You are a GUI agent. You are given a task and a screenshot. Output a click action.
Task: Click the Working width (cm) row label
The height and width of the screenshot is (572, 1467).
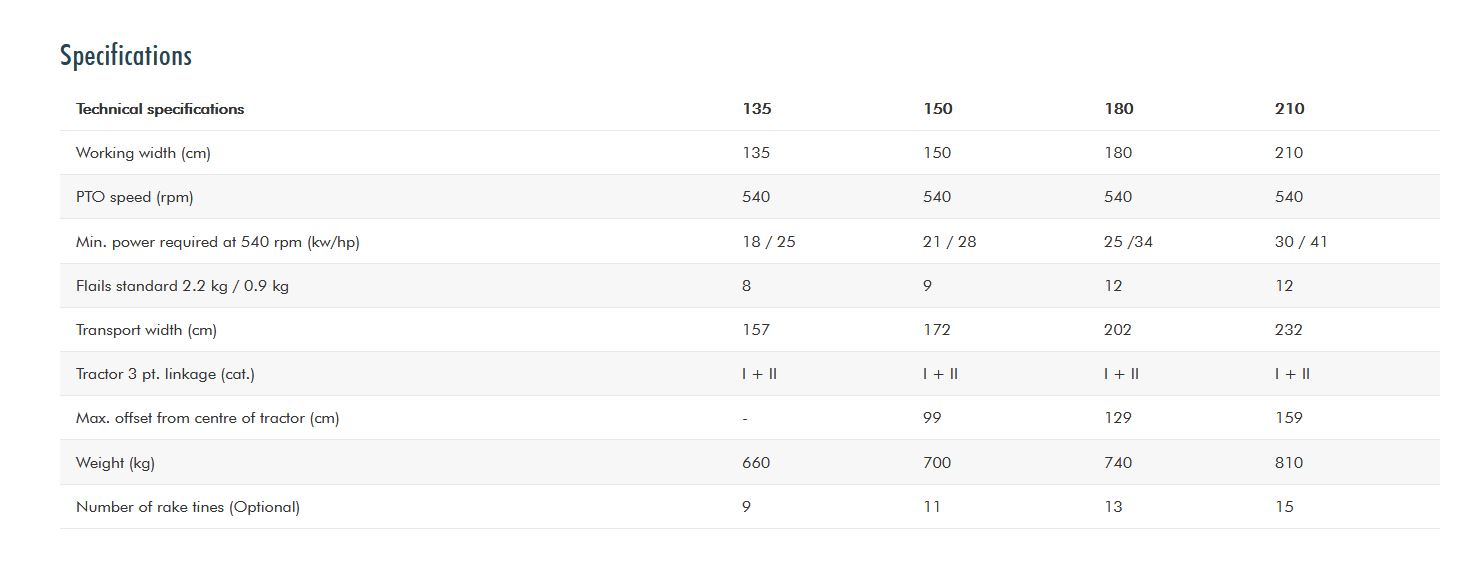(143, 153)
